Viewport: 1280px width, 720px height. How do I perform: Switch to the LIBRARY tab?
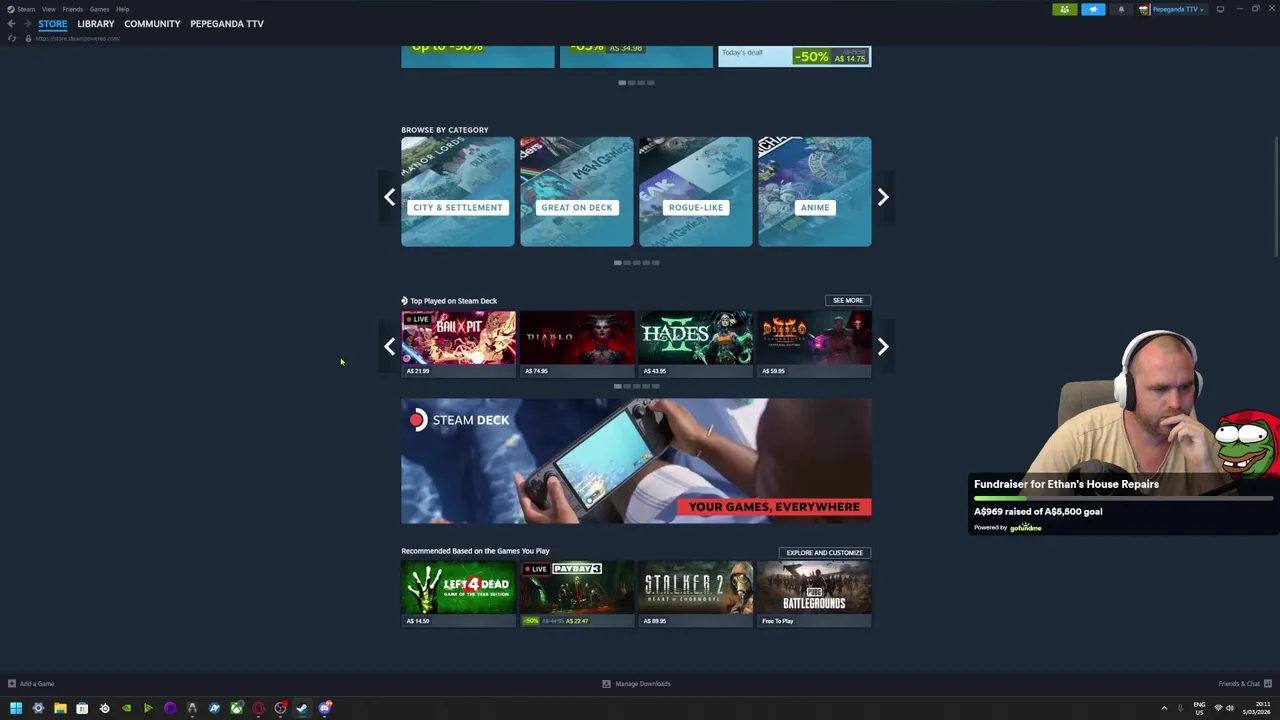click(96, 24)
